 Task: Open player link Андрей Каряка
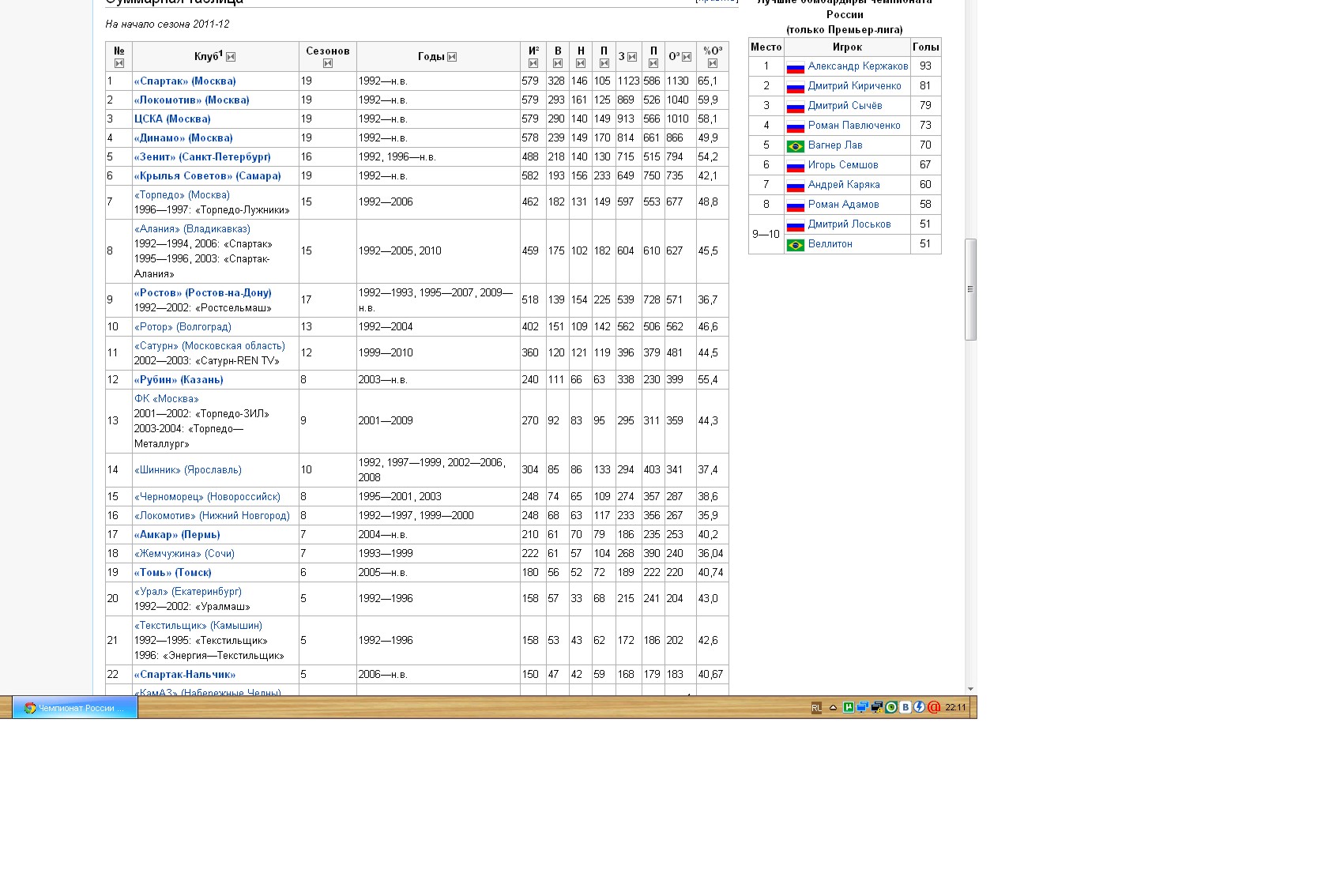coord(844,185)
